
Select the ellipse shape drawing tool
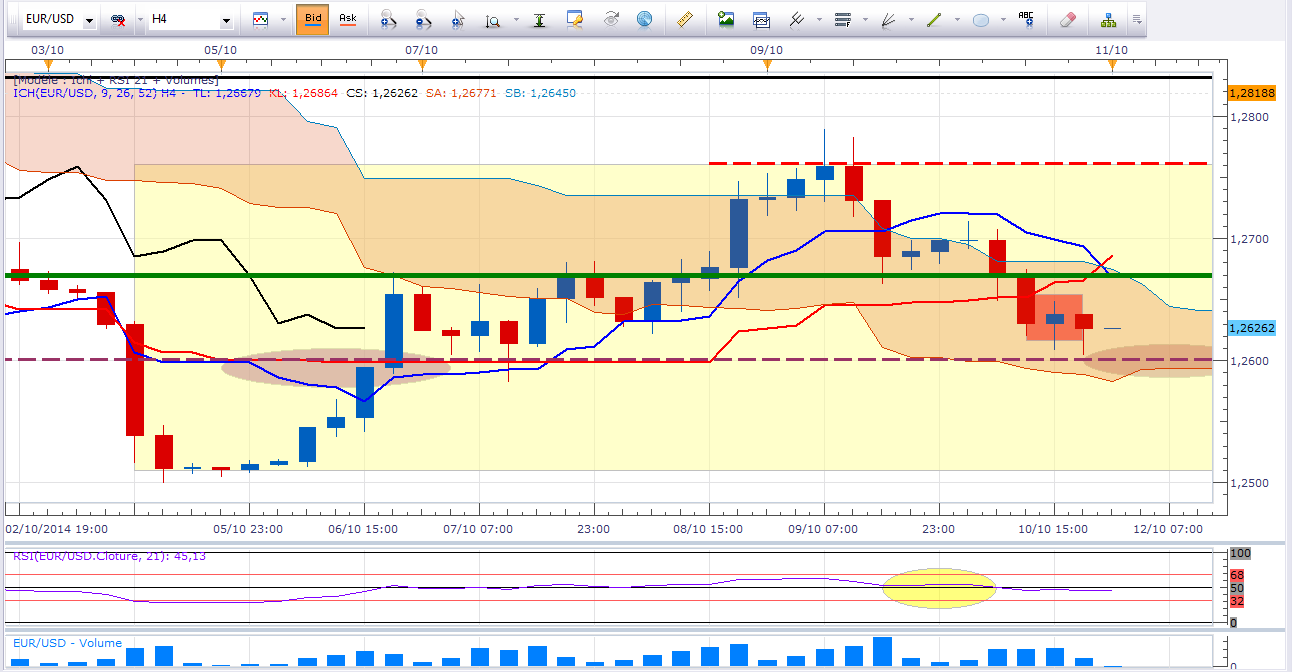click(981, 19)
